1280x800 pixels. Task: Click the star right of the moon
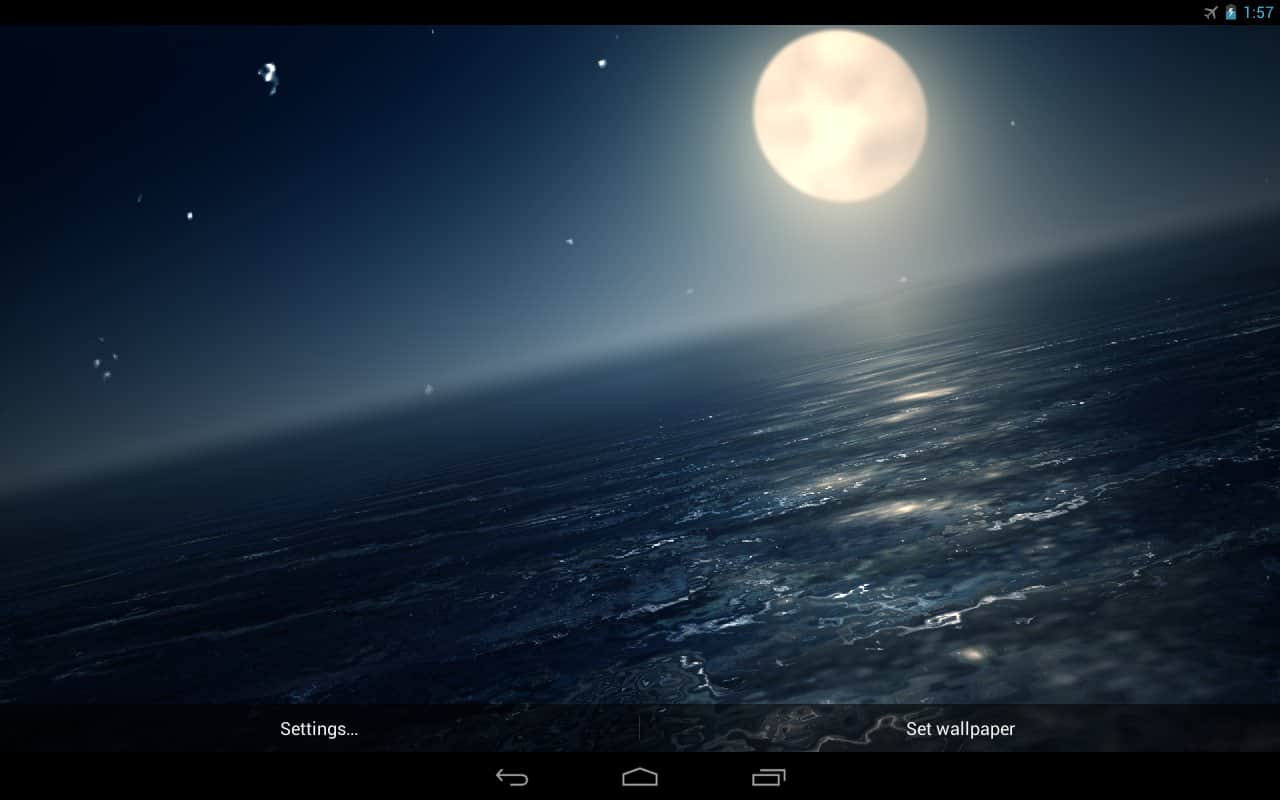[1012, 124]
